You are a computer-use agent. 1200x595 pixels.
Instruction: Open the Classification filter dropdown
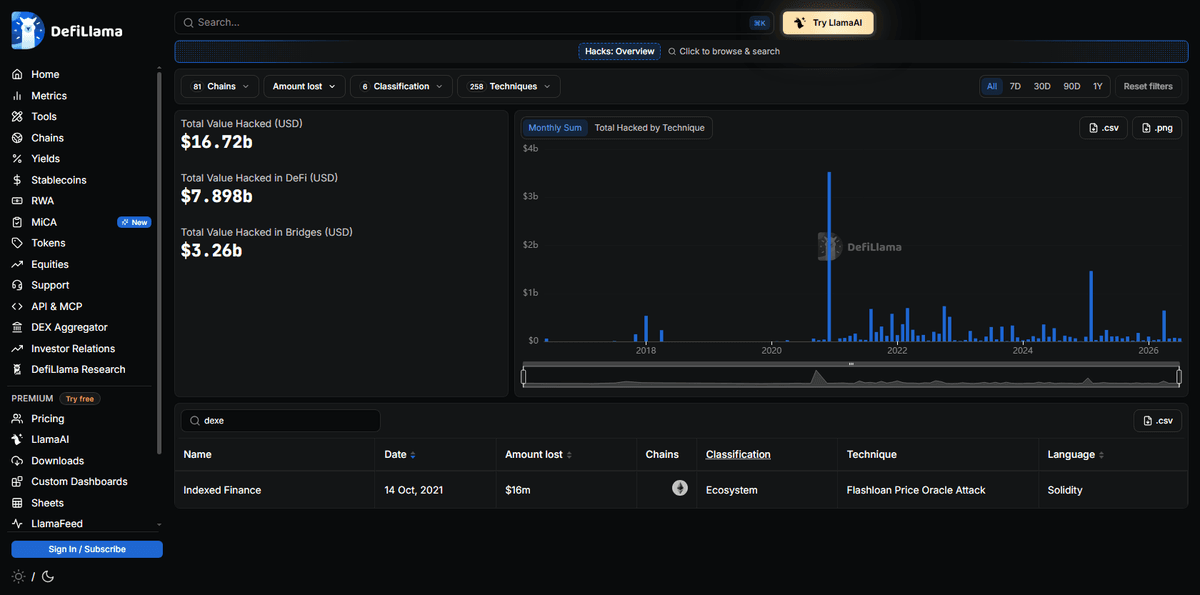click(x=401, y=87)
